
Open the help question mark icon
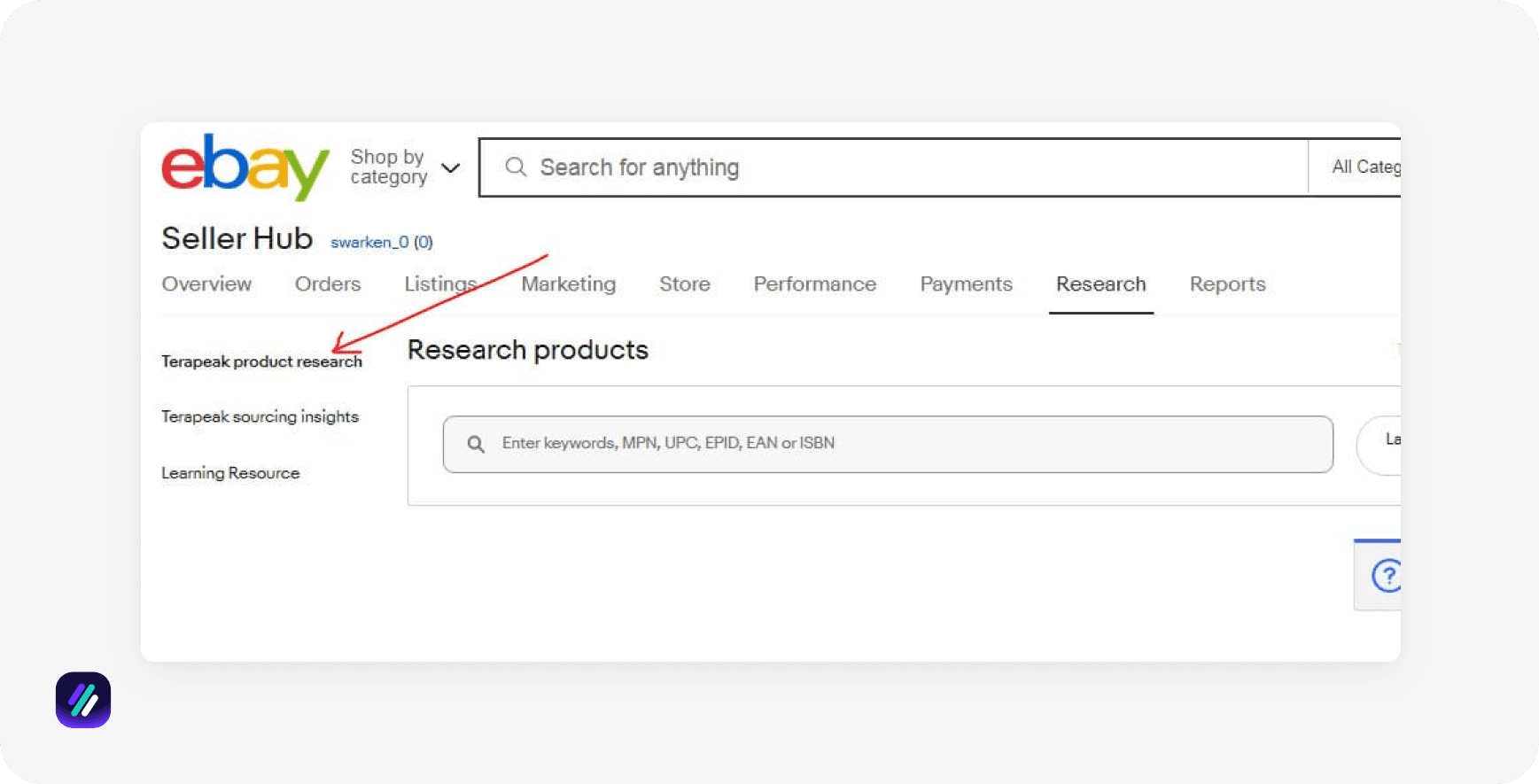(x=1385, y=576)
